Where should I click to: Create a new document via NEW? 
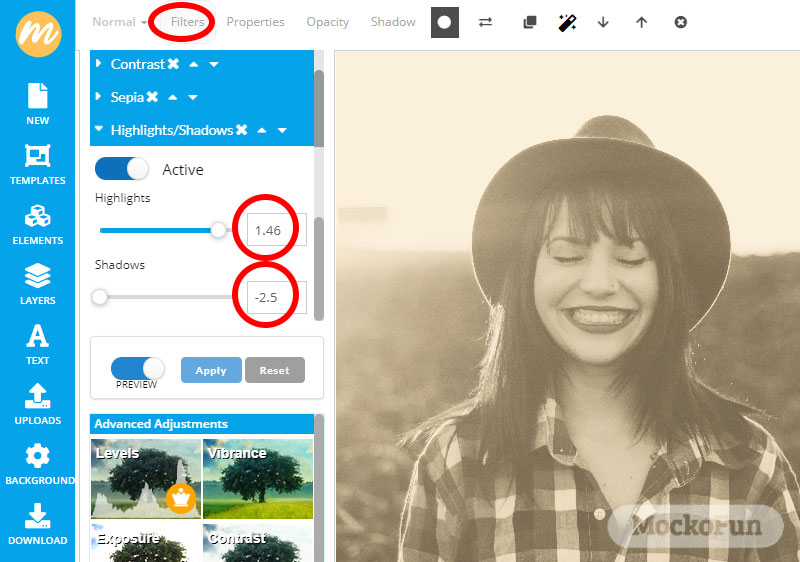pos(38,104)
